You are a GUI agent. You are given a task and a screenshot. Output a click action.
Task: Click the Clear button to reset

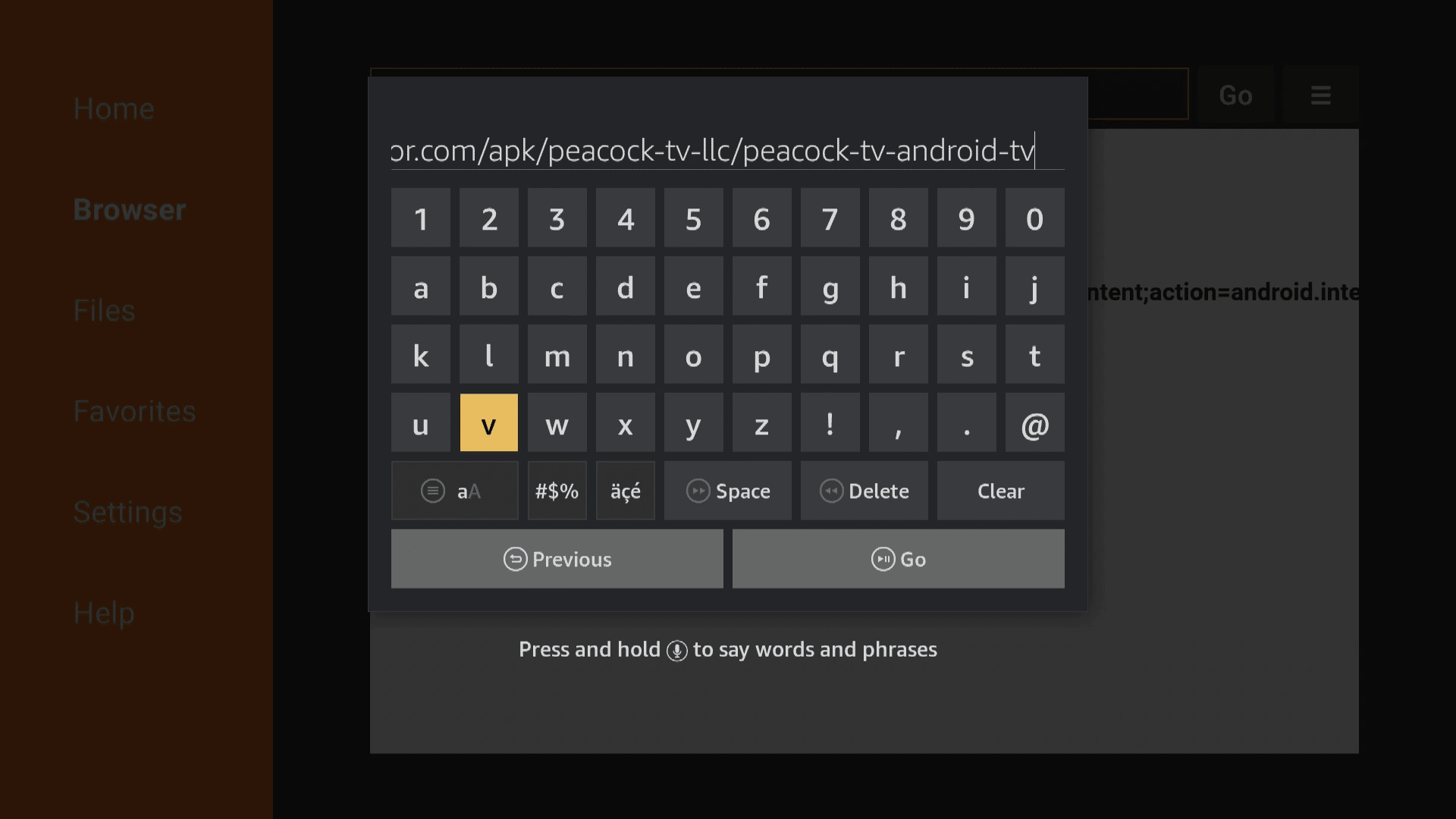click(x=1001, y=490)
